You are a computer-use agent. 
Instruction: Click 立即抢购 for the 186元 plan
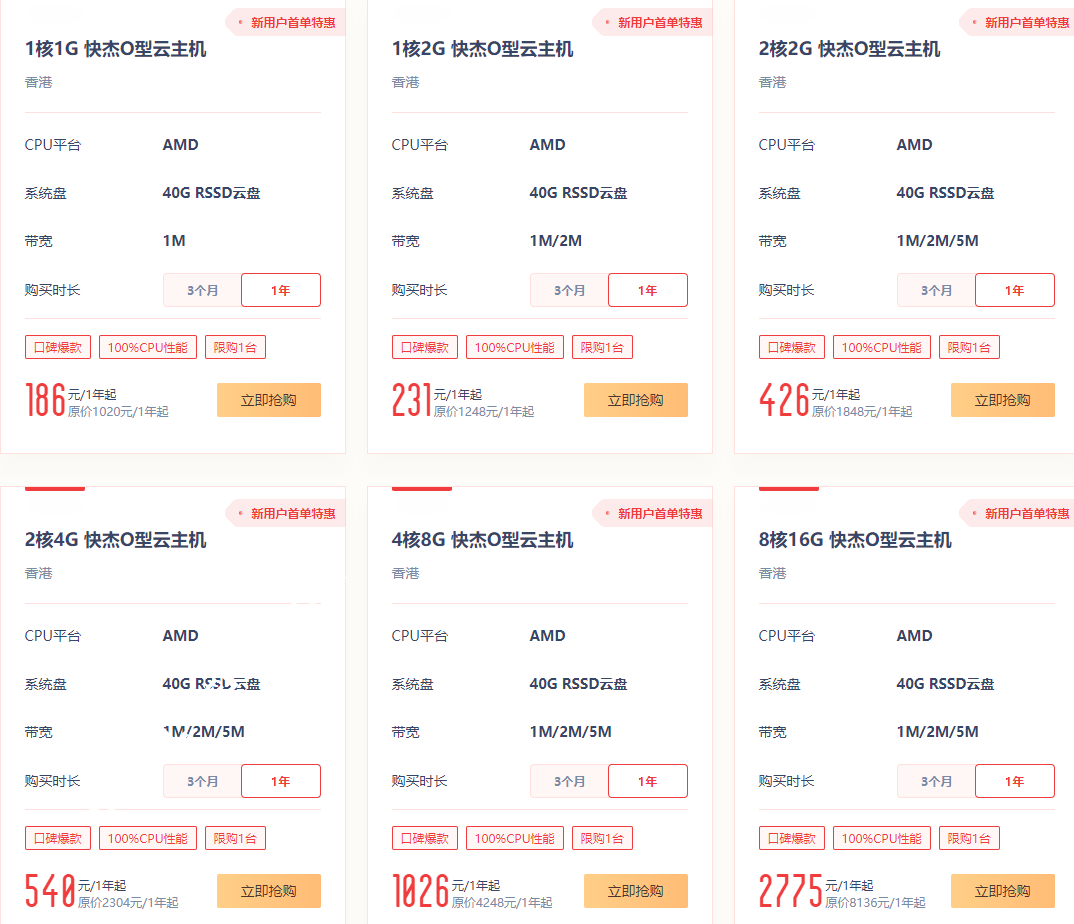269,400
